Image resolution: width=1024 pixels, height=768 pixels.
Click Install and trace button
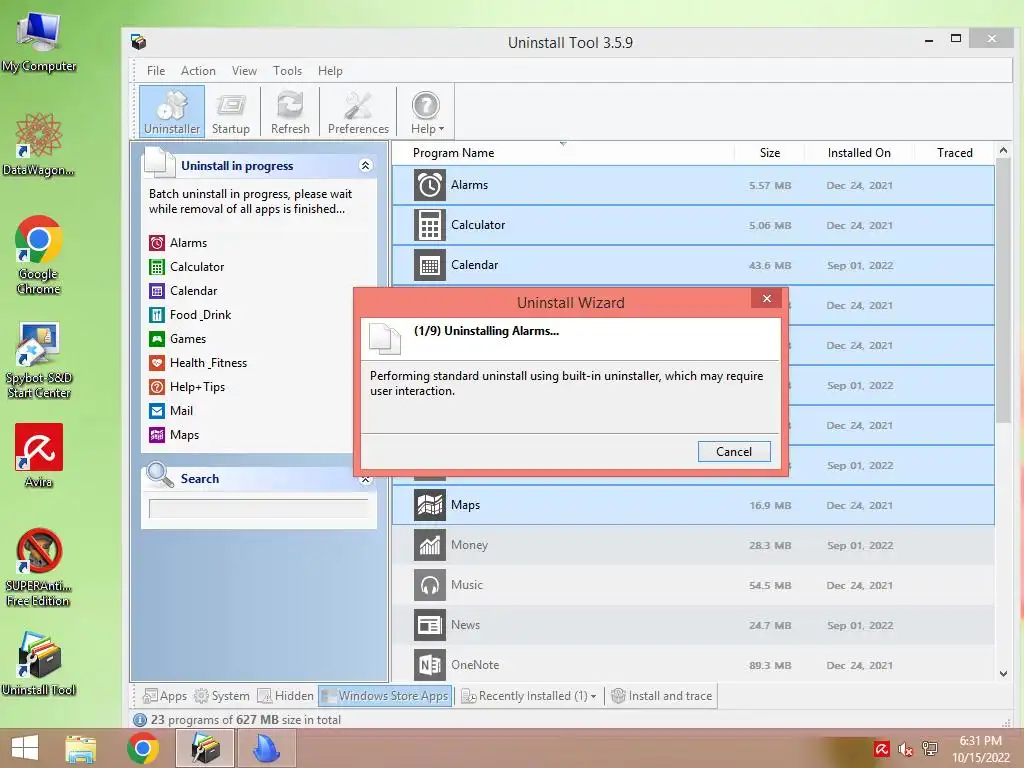pos(661,696)
